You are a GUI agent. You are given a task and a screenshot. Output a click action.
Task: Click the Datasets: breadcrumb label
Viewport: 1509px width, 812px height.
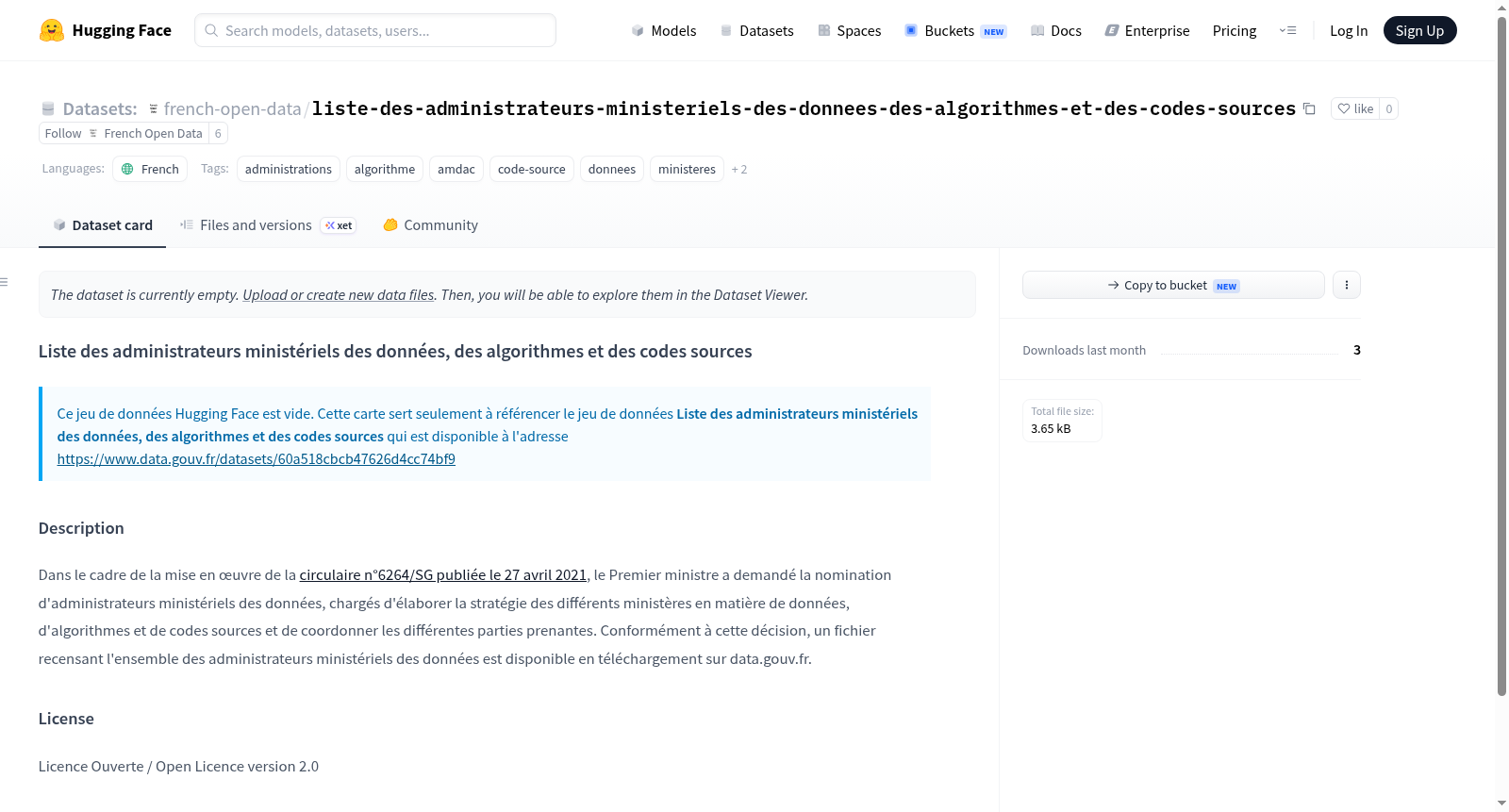(100, 108)
